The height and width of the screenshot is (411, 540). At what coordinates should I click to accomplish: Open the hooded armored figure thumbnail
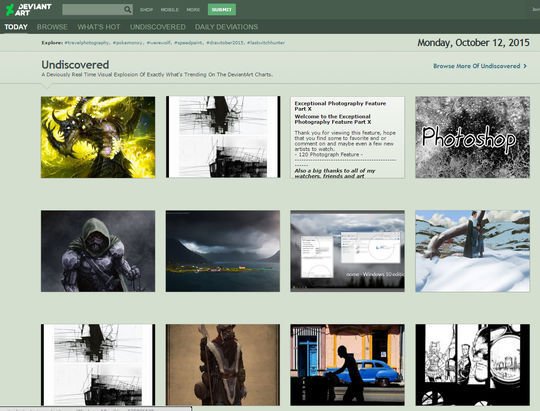(98, 251)
